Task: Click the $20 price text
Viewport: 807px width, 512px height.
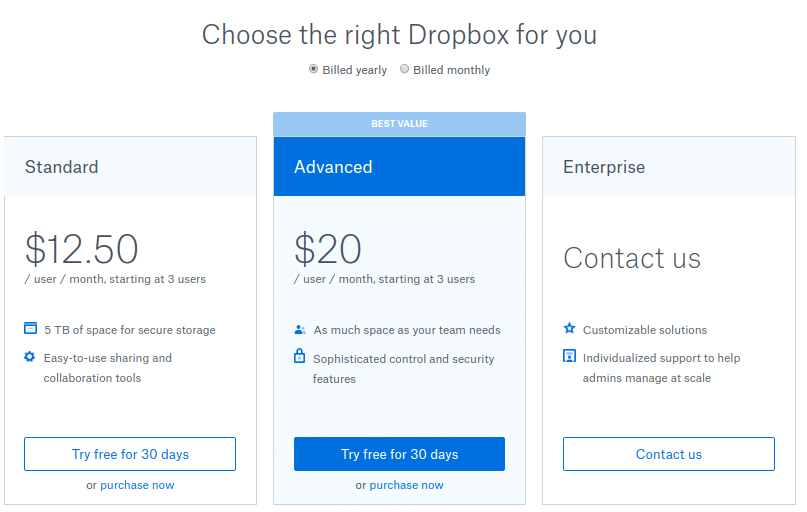Action: [x=328, y=249]
